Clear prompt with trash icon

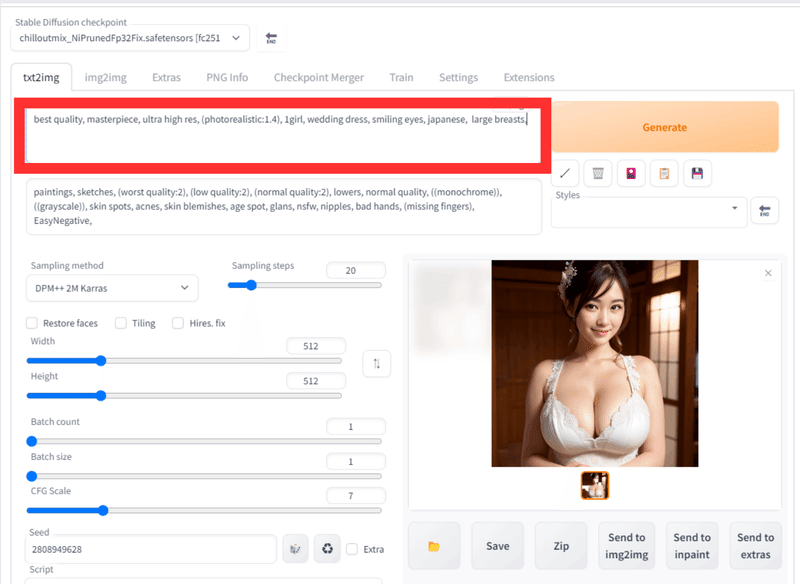pyautogui.click(x=598, y=173)
